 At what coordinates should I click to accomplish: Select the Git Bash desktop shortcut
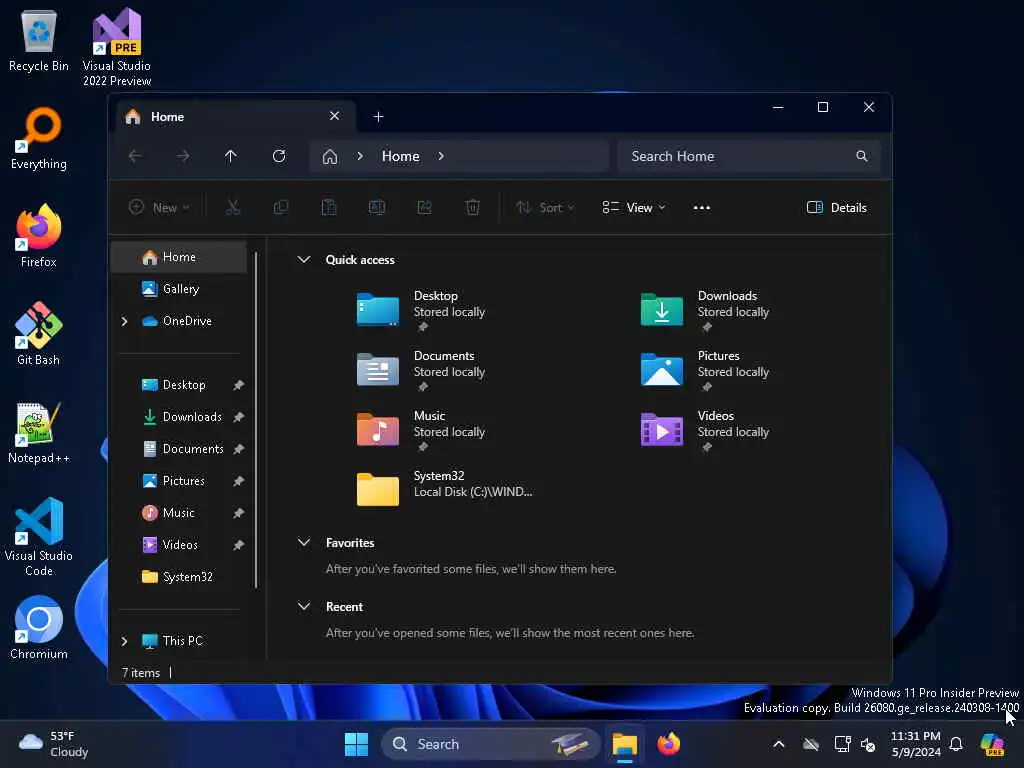(39, 333)
